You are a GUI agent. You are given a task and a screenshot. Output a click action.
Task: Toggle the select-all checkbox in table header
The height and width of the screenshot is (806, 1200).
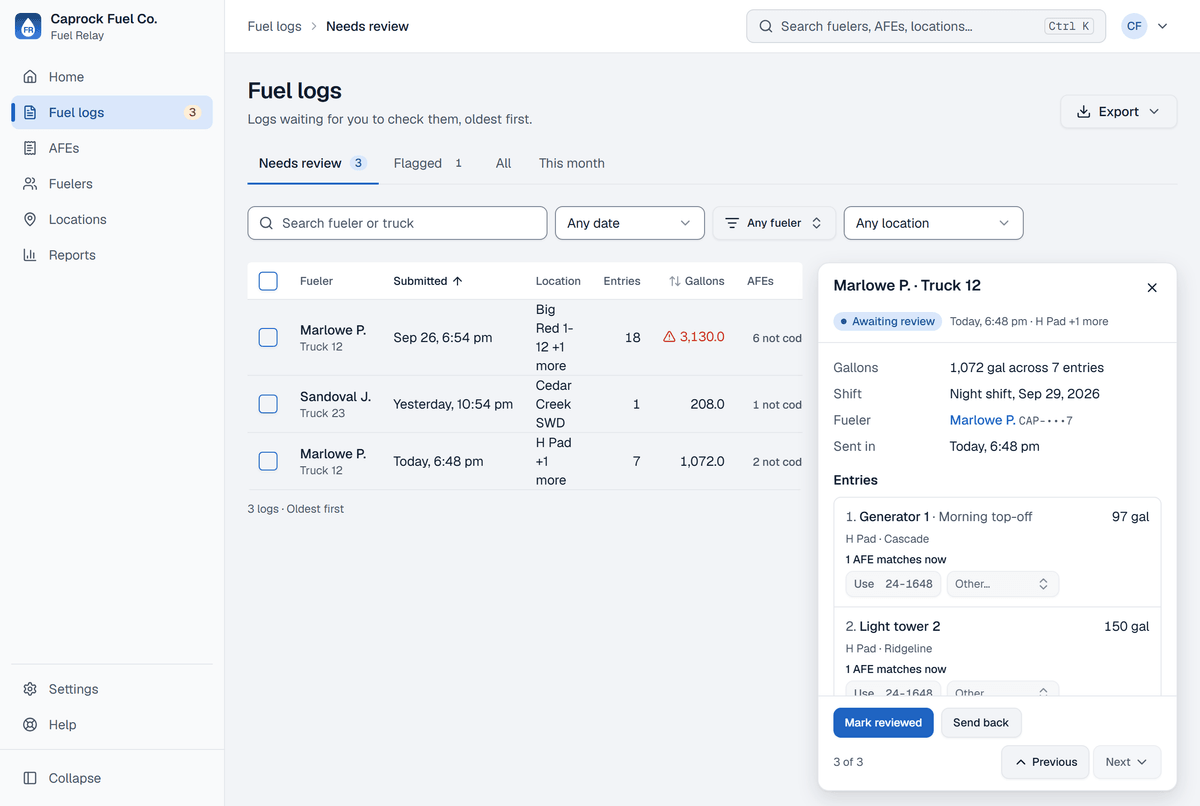click(268, 281)
